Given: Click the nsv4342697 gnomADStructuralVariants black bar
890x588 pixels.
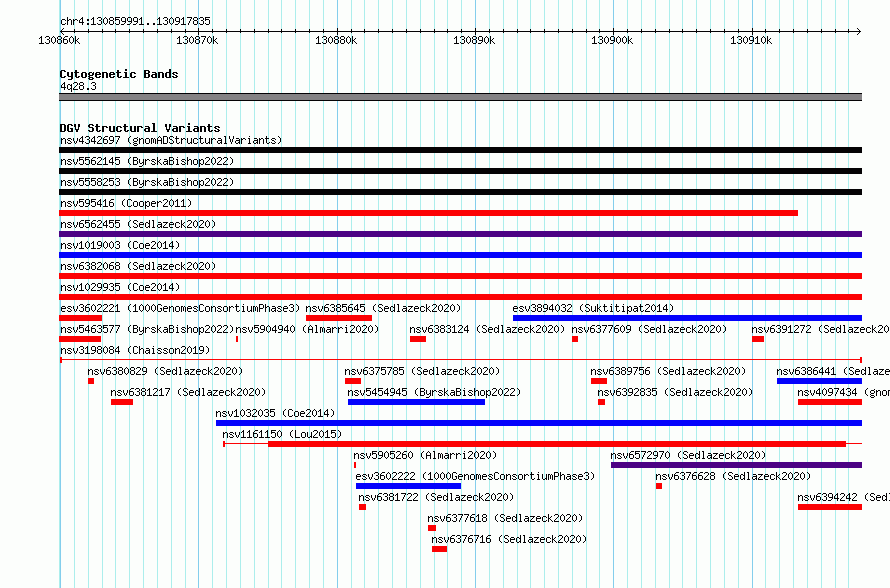Looking at the screenshot, I should point(460,150).
